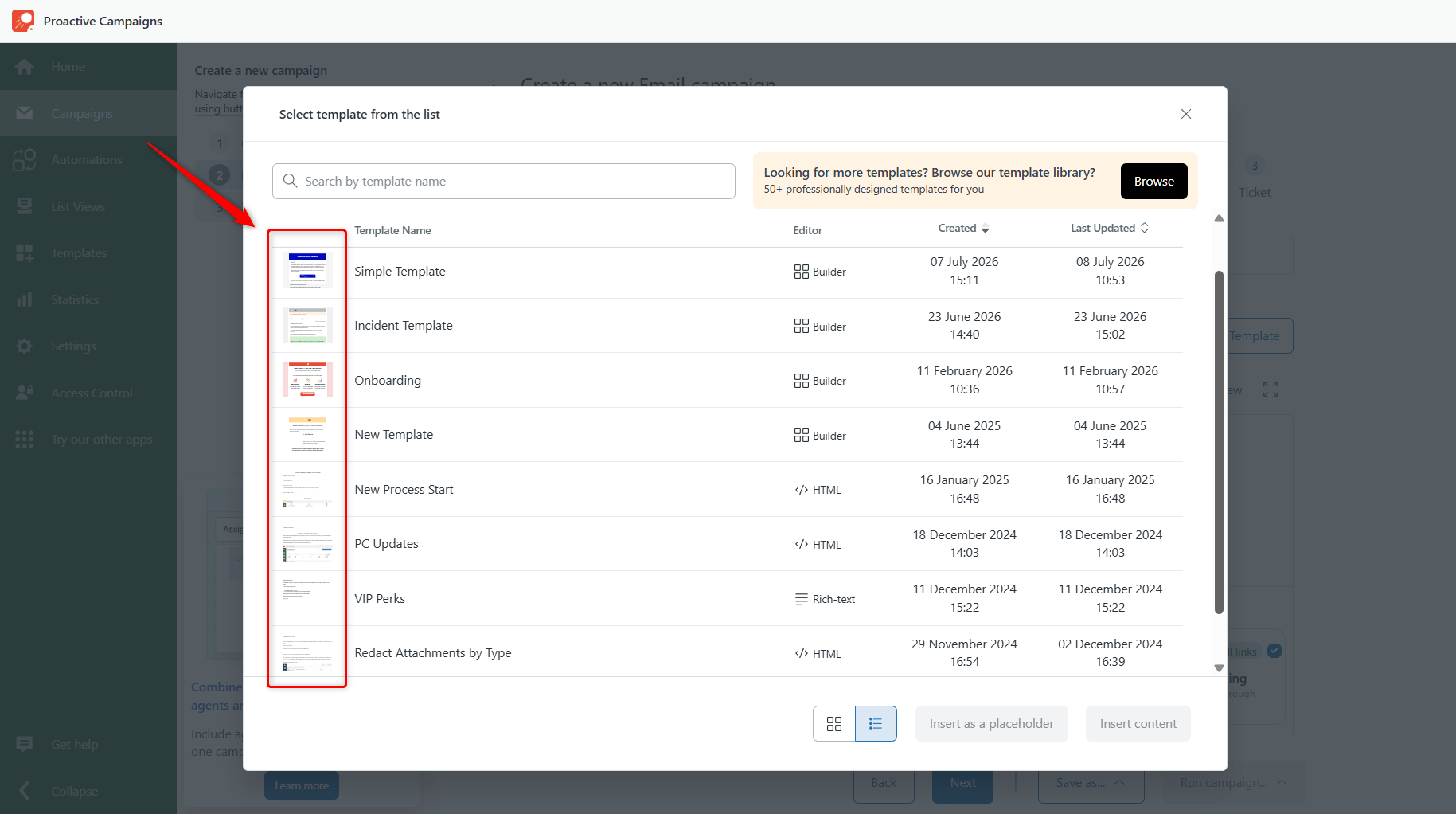Click the Learn more button
This screenshot has height=814, width=1456.
tap(302, 785)
